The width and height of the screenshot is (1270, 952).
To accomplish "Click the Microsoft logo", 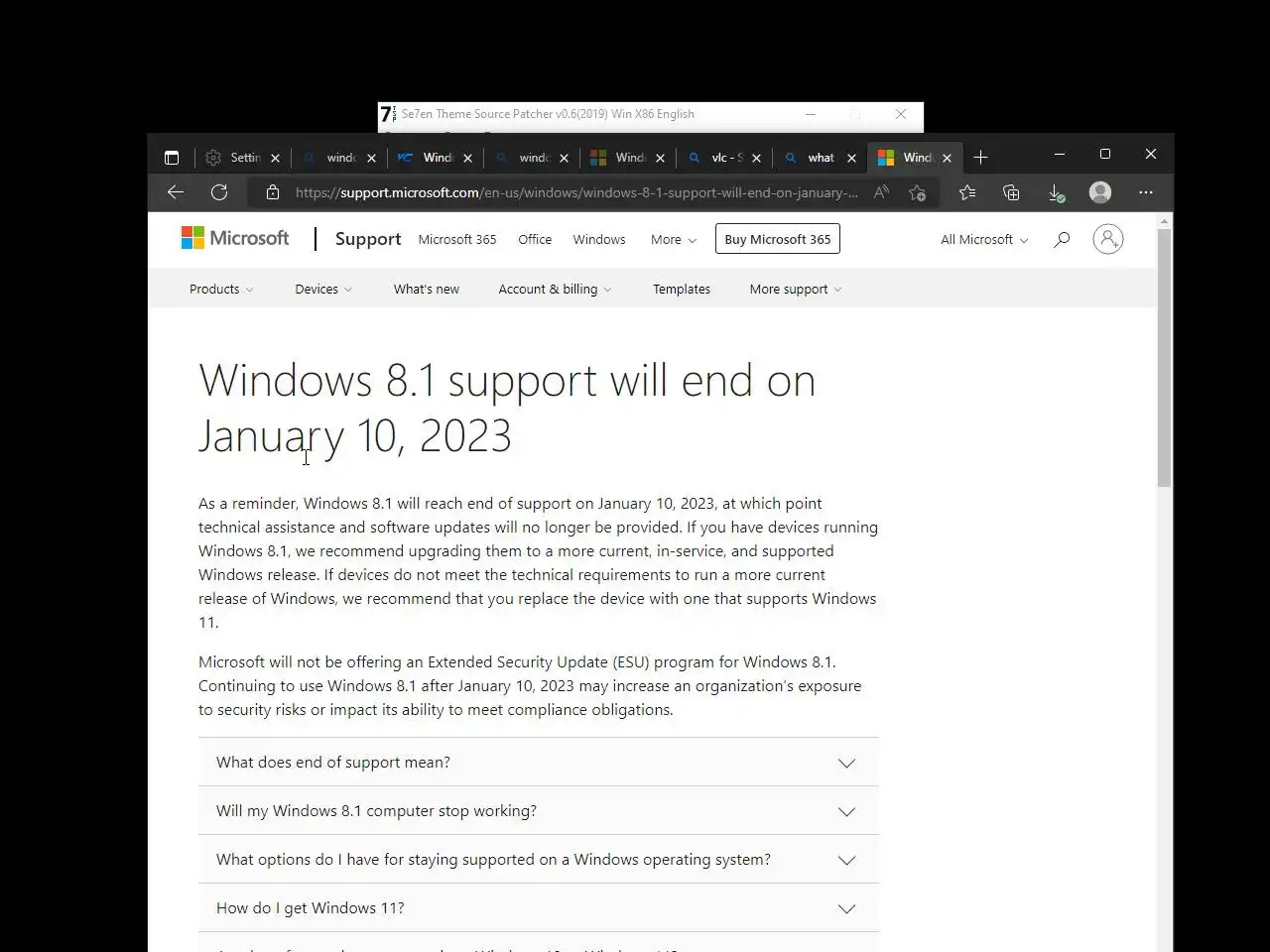I will click(x=235, y=238).
